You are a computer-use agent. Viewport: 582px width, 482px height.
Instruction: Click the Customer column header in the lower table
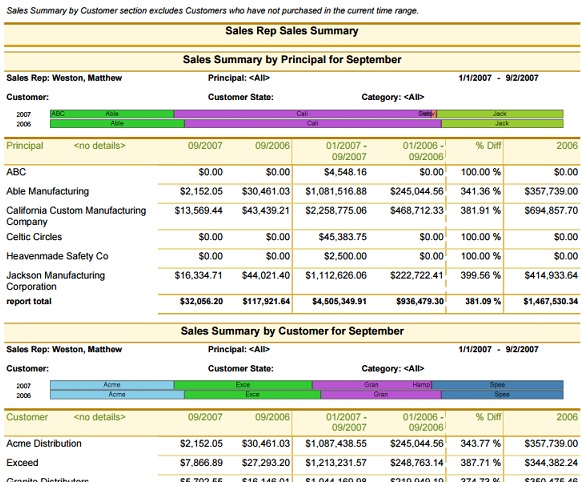pyautogui.click(x=27, y=417)
